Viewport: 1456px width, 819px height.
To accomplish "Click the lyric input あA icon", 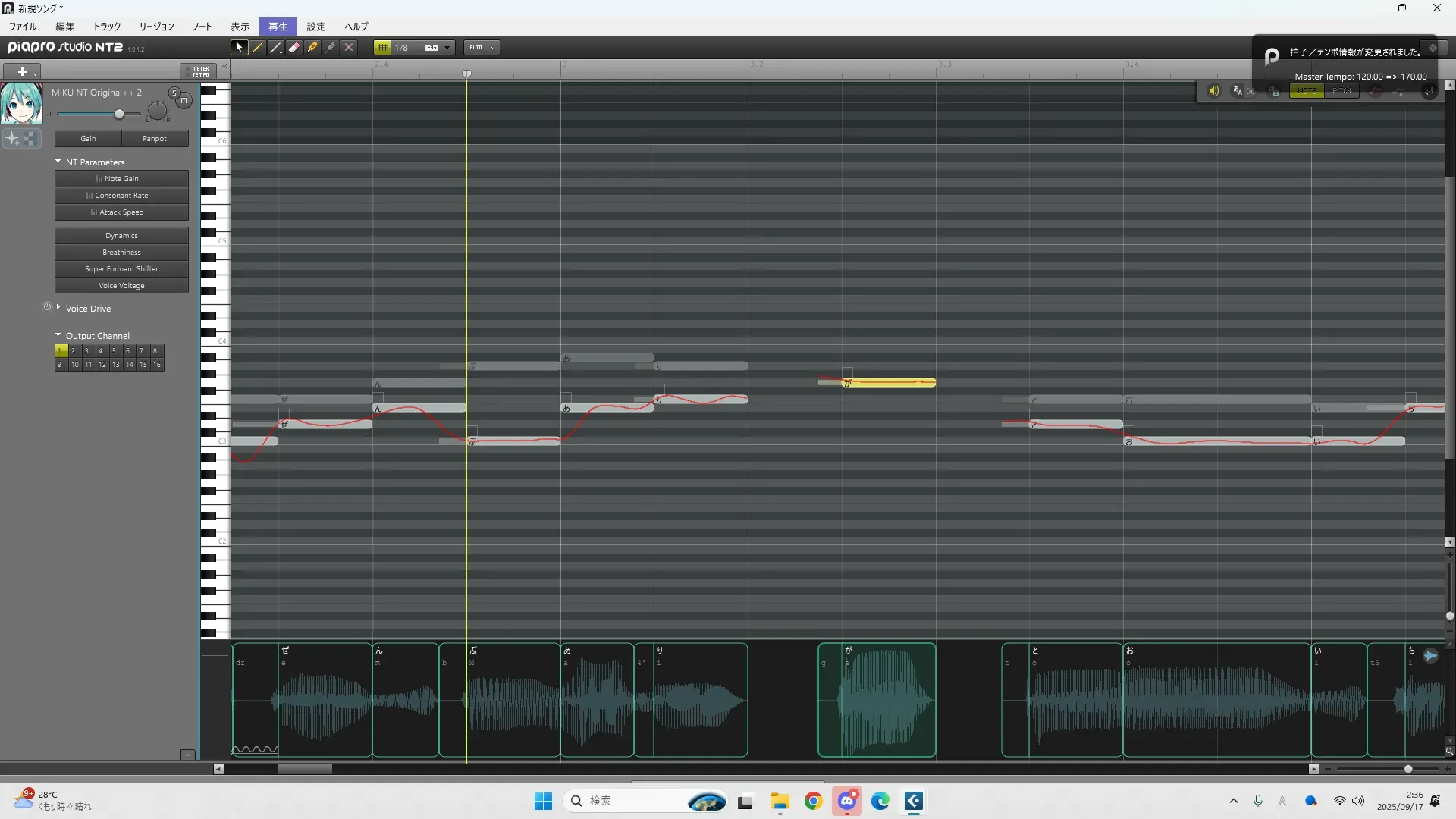I will pyautogui.click(x=1238, y=91).
